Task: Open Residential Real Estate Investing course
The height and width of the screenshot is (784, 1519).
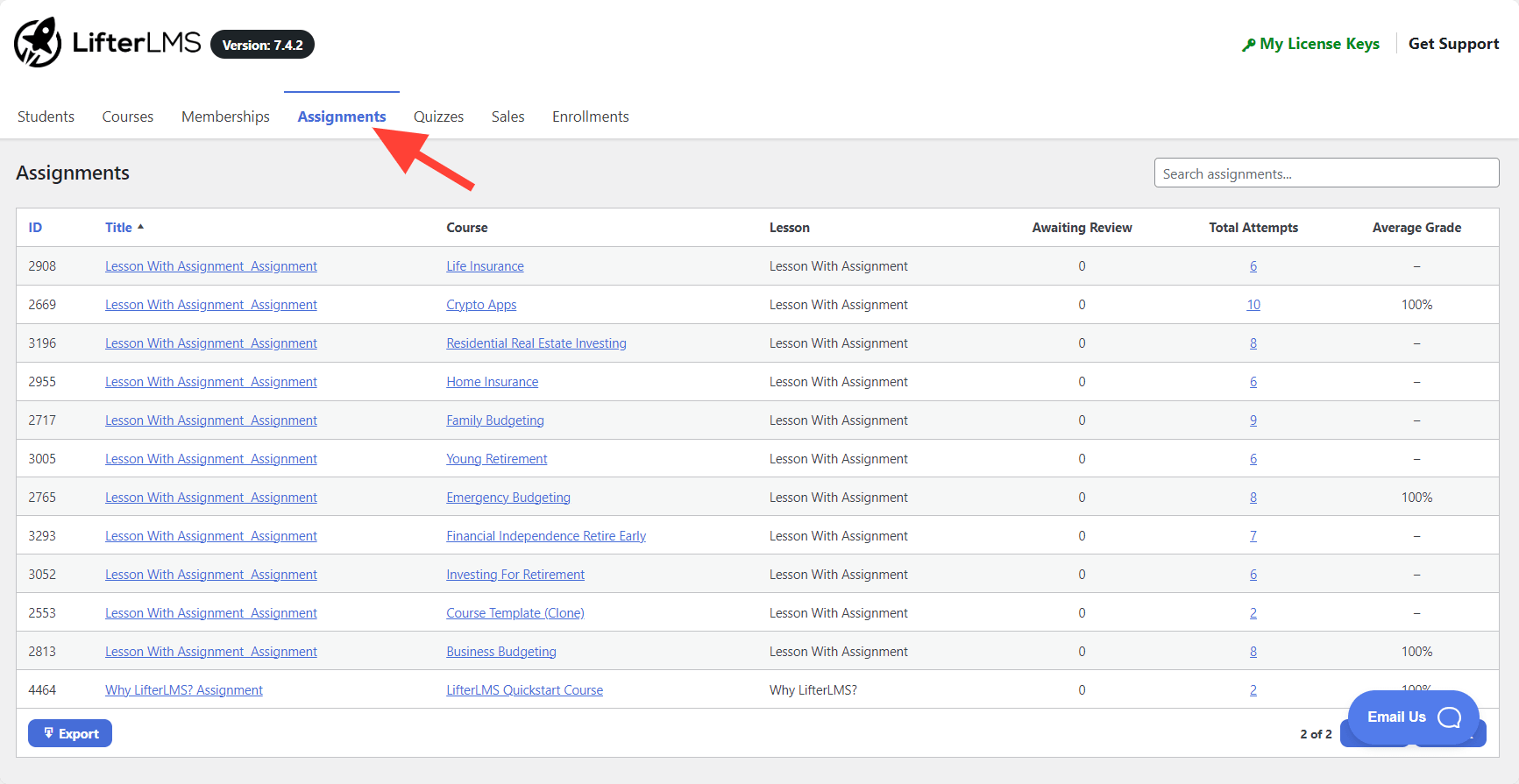Action: click(x=536, y=343)
